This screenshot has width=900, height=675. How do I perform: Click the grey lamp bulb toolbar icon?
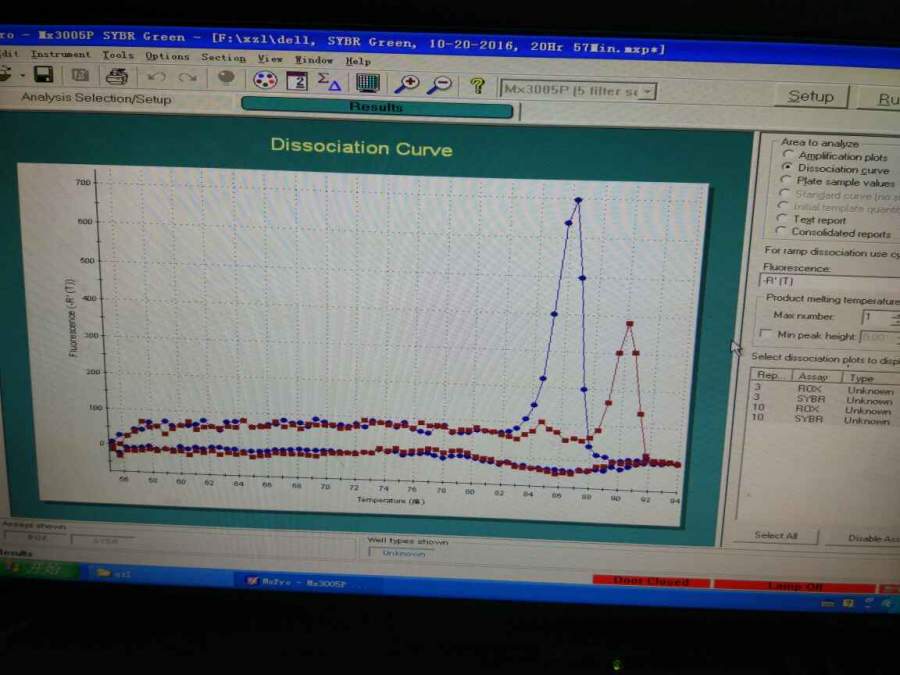[226, 79]
